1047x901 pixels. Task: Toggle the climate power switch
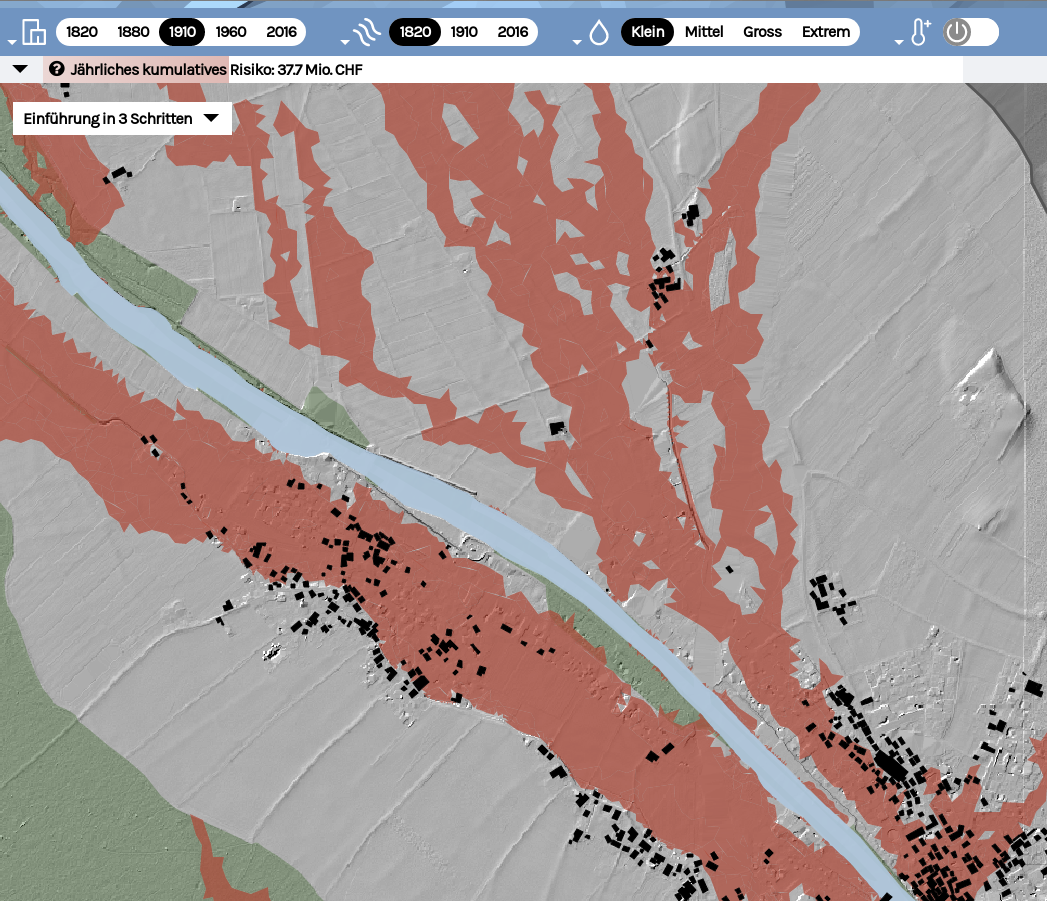(x=970, y=32)
